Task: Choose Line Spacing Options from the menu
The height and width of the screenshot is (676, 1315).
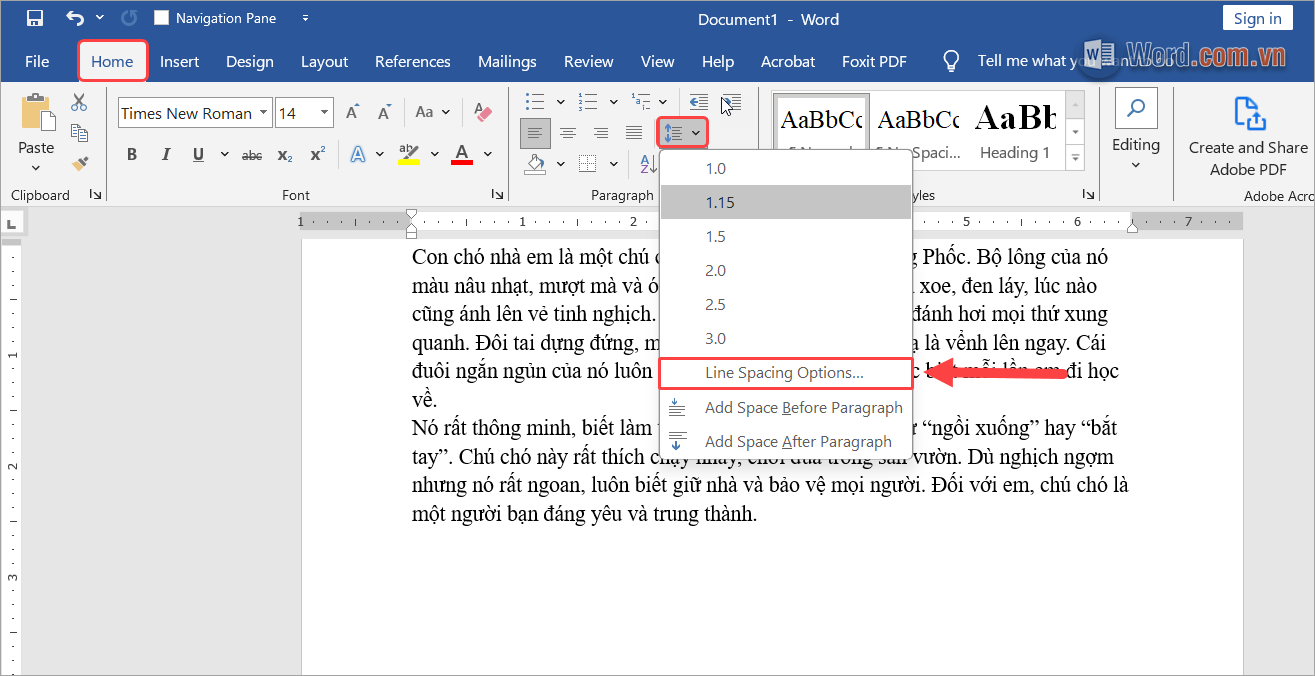Action: coord(785,372)
